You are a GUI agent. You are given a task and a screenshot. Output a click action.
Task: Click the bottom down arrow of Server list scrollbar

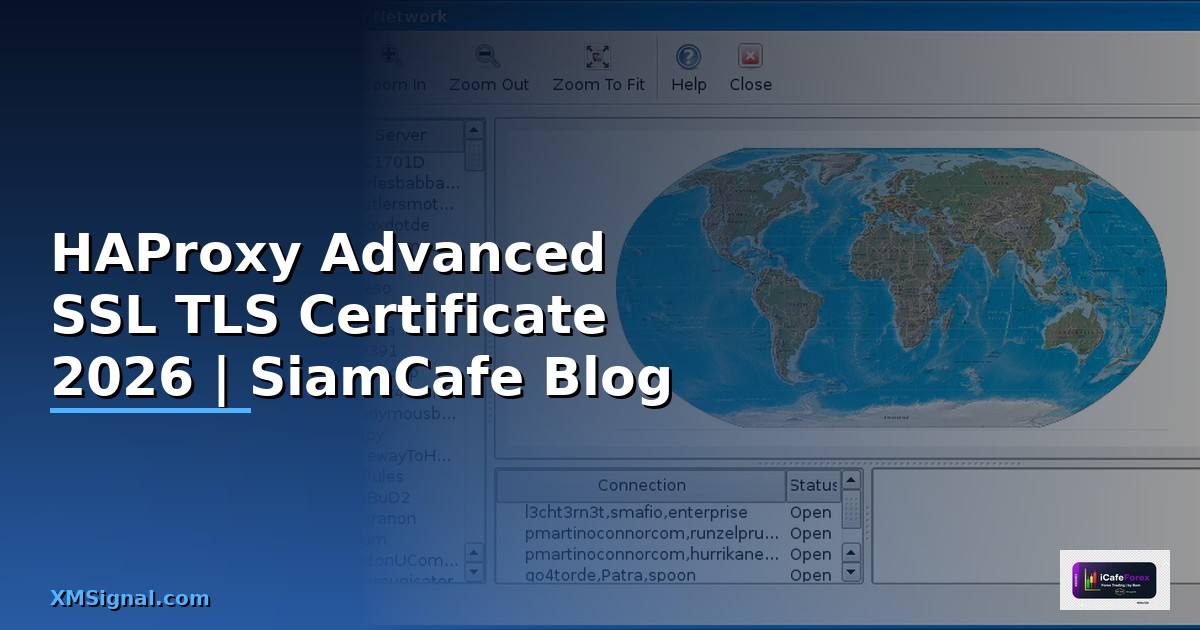(474, 573)
